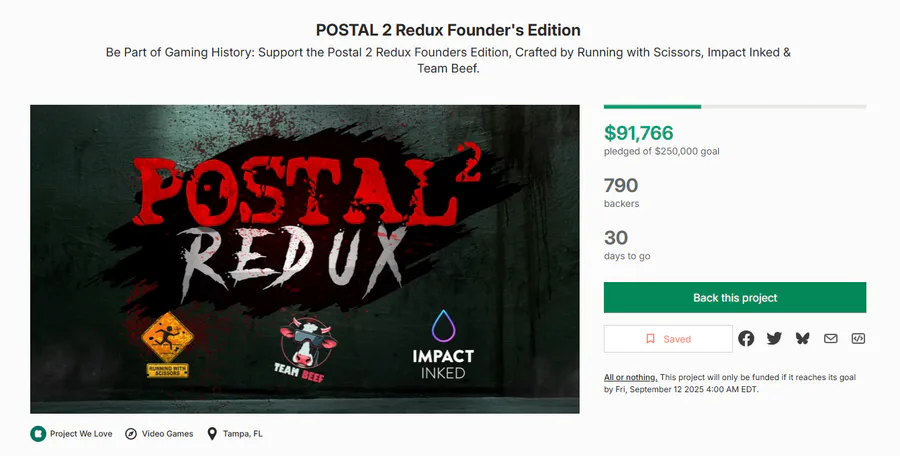Open the embed code icon
The width and height of the screenshot is (900, 456).
[858, 339]
